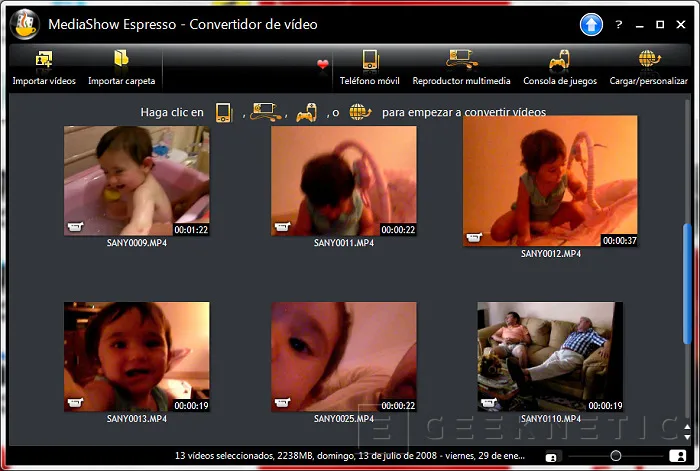Viewport: 700px width, 471px height.
Task: Click the Importar vídeos toolbar icon
Action: point(44,58)
